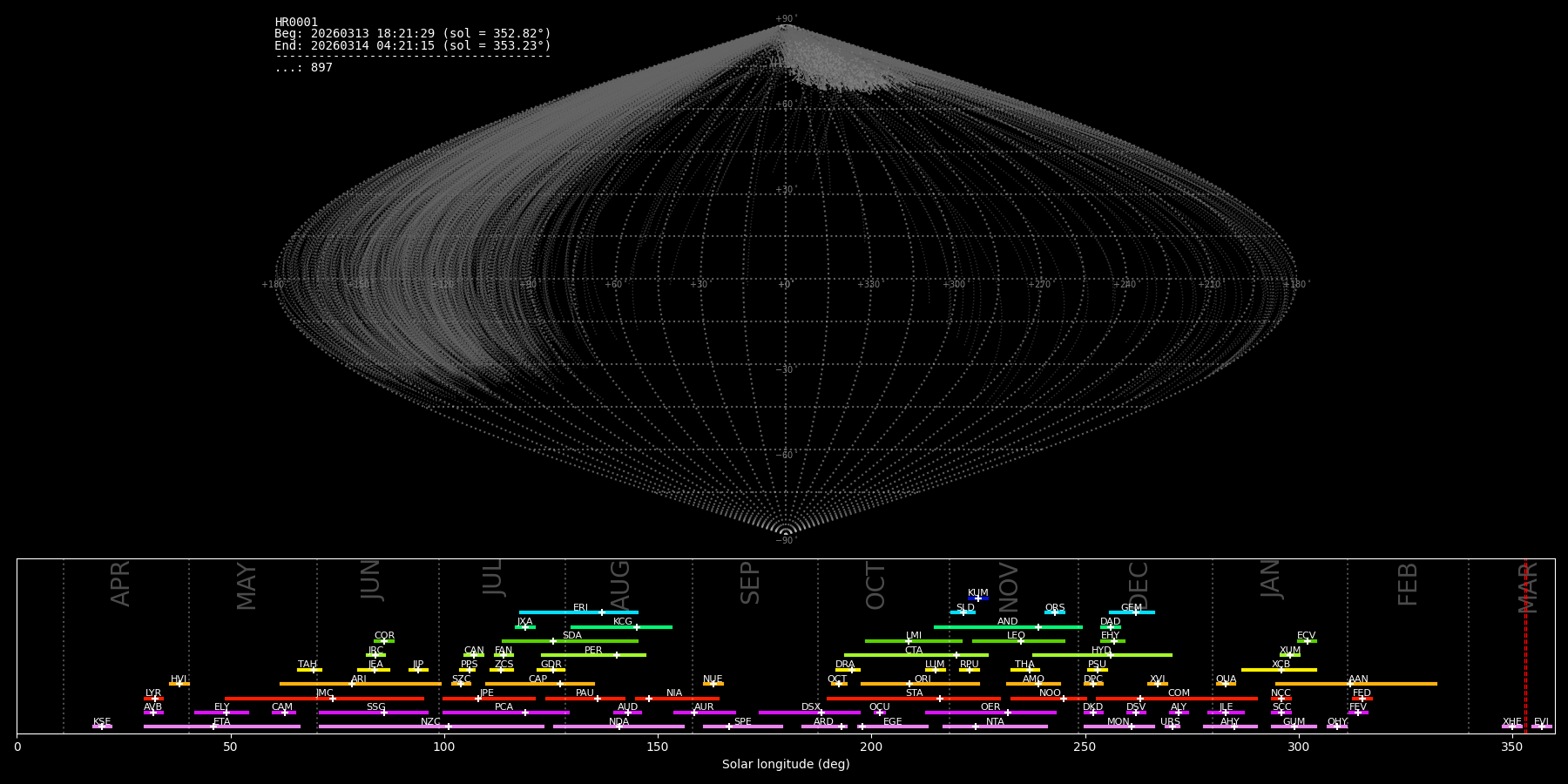Click the KSE shower label
The image size is (1568, 784).
click(x=102, y=722)
